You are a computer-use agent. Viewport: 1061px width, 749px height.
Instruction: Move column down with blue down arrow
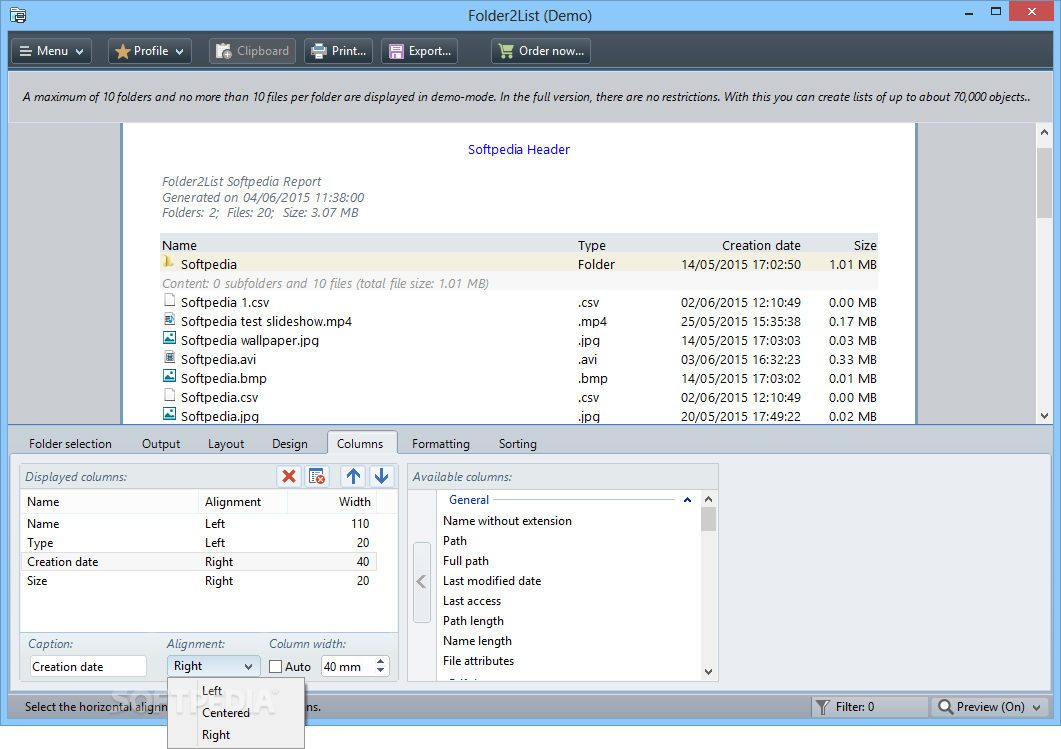pos(382,476)
